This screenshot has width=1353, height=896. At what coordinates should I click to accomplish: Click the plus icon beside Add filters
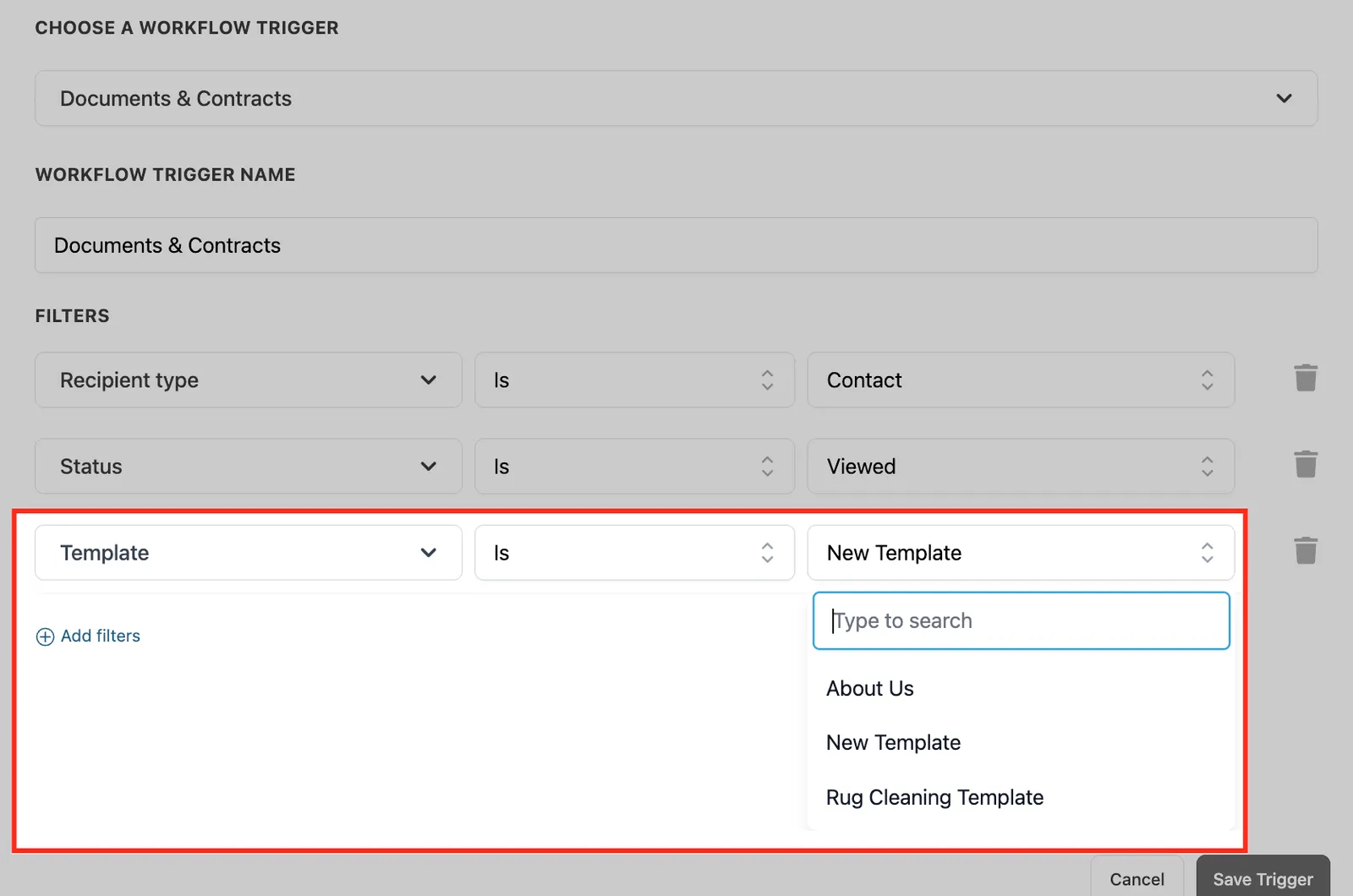(x=45, y=636)
